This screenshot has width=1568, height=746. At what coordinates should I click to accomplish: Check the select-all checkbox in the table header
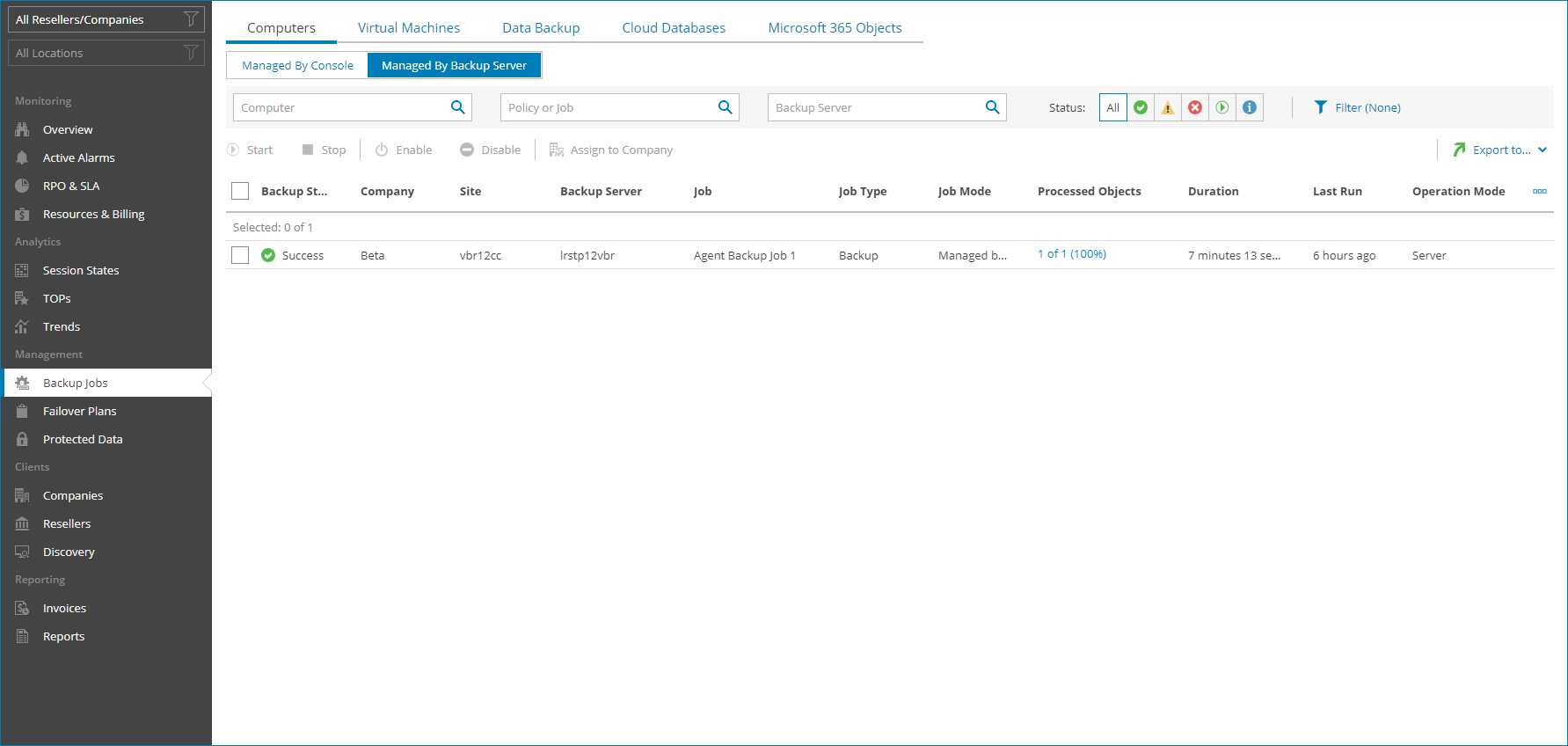[240, 191]
